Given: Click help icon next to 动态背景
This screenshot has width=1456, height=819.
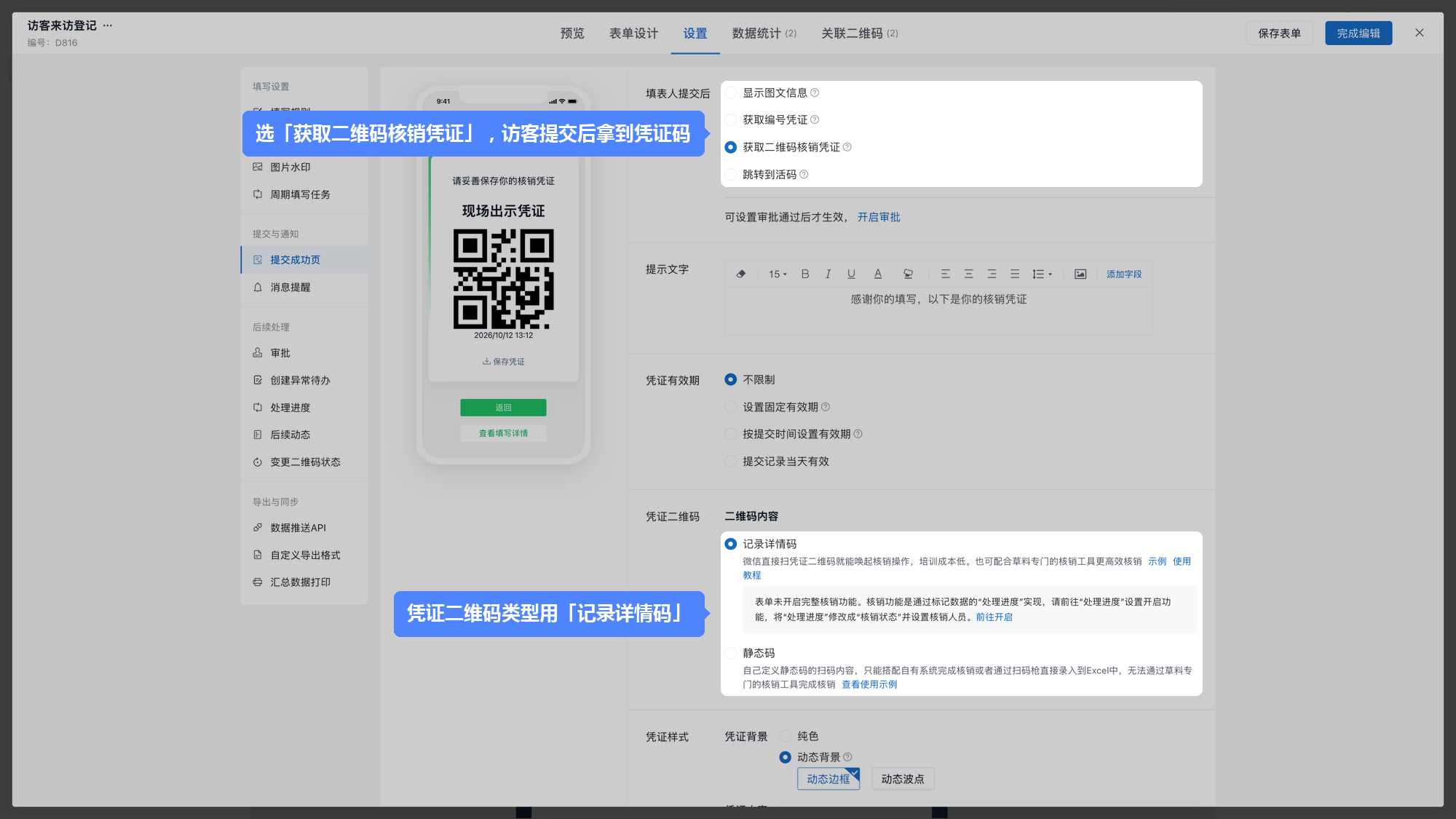Looking at the screenshot, I should [x=847, y=757].
